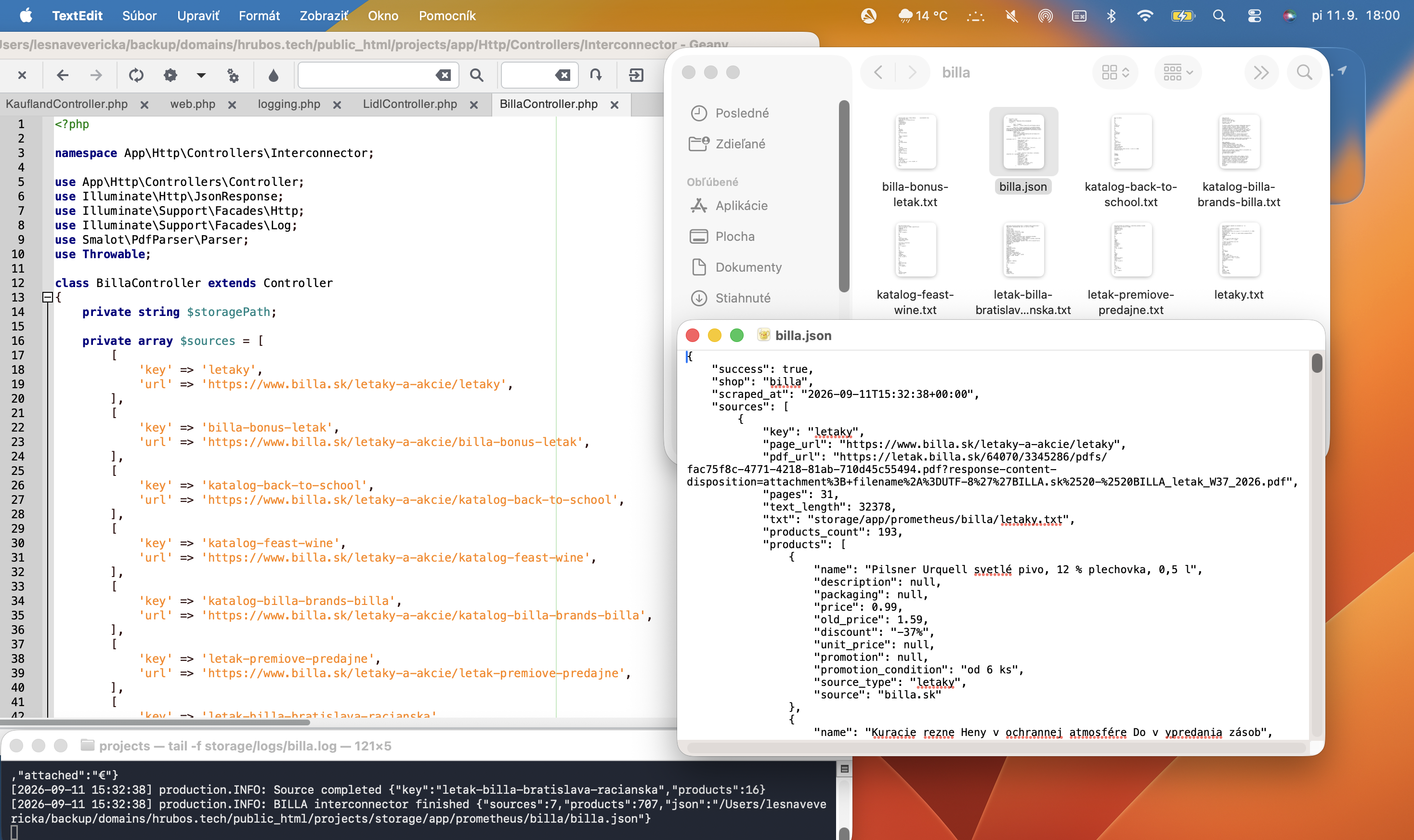This screenshot has width=1414, height=840.
Task: Click the Finder back chevron
Action: pyautogui.click(x=877, y=72)
